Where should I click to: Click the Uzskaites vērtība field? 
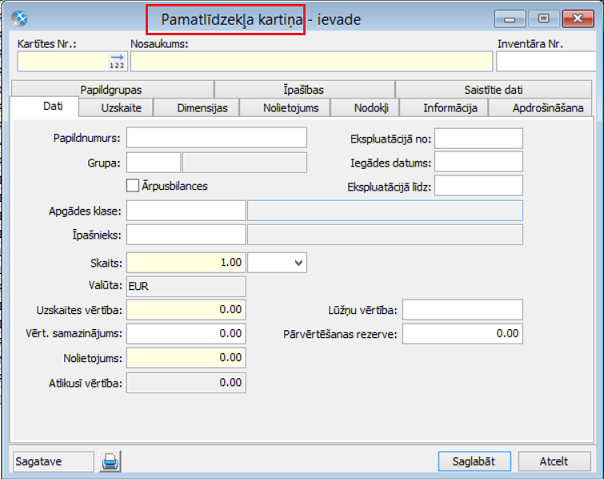(186, 309)
